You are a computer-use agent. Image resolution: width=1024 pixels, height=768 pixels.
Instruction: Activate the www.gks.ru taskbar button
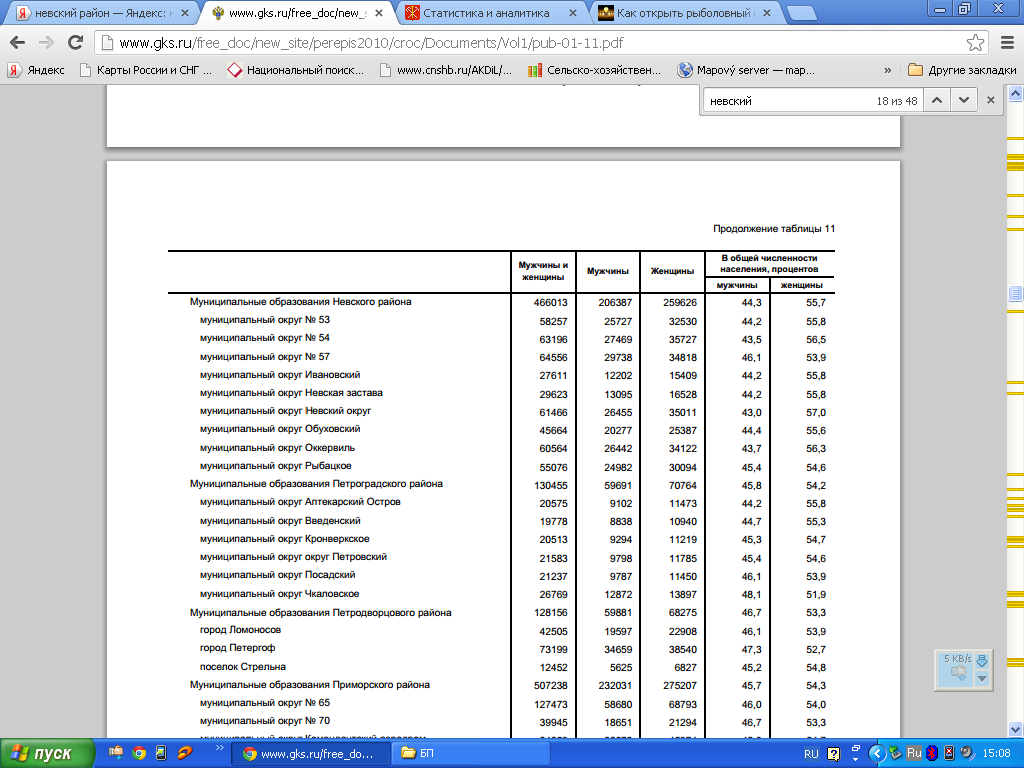(311, 754)
